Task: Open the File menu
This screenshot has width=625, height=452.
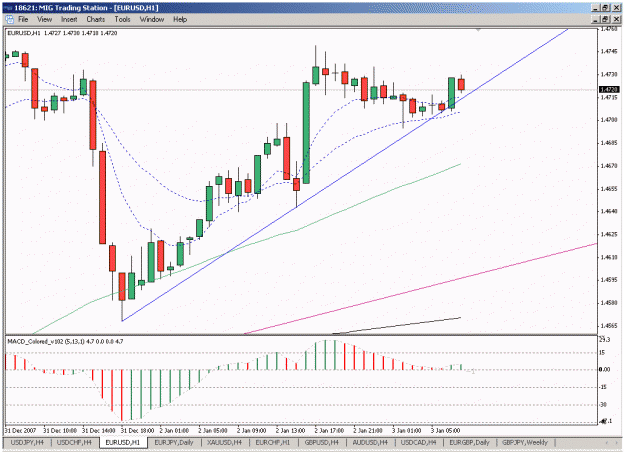Action: coord(23,19)
